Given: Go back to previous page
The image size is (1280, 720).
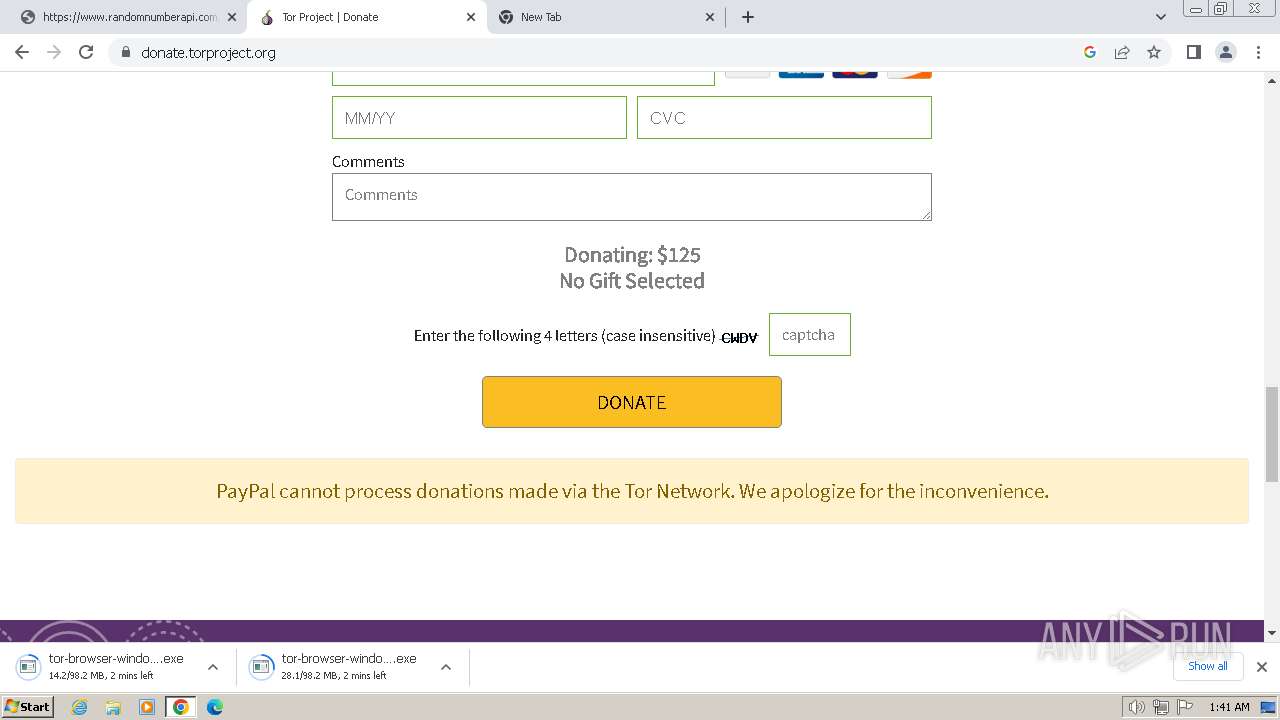Looking at the screenshot, I should (x=22, y=52).
